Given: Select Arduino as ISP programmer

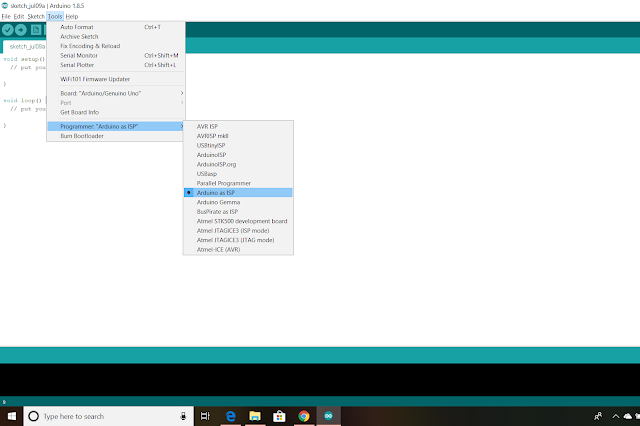Looking at the screenshot, I should (x=238, y=193).
